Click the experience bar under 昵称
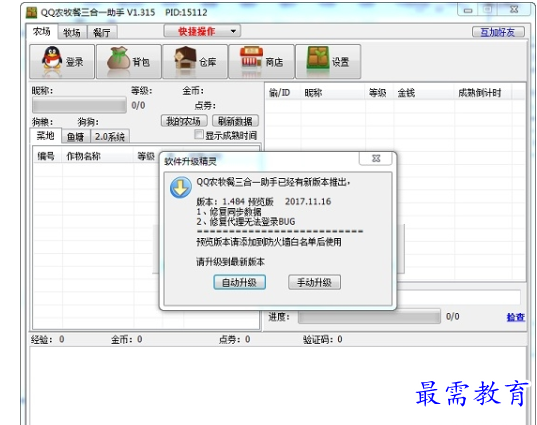The image size is (537, 425). 79,105
